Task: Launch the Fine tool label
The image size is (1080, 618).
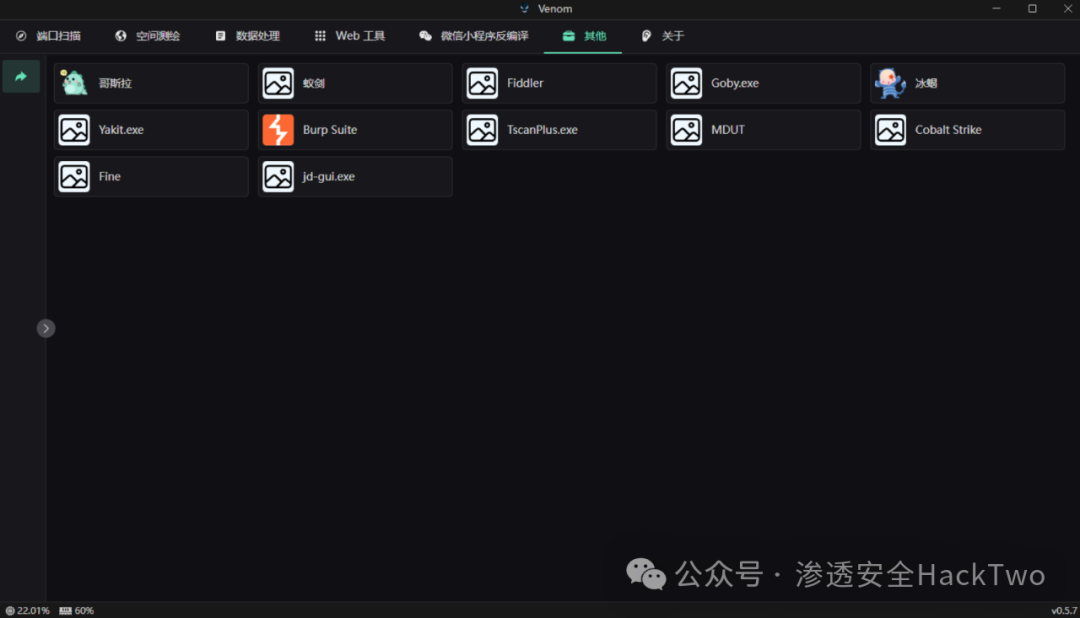Action: pos(110,176)
